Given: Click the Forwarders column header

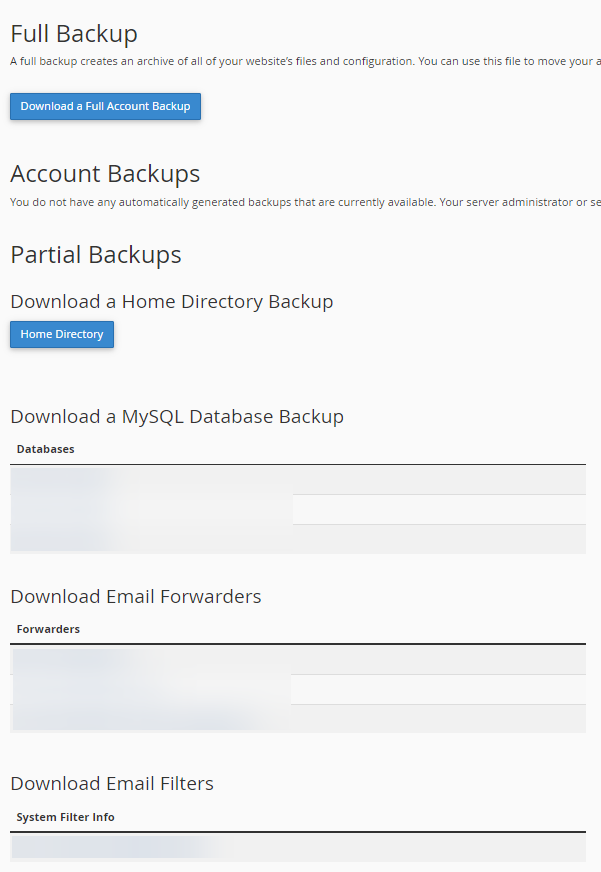Looking at the screenshot, I should tap(48, 629).
